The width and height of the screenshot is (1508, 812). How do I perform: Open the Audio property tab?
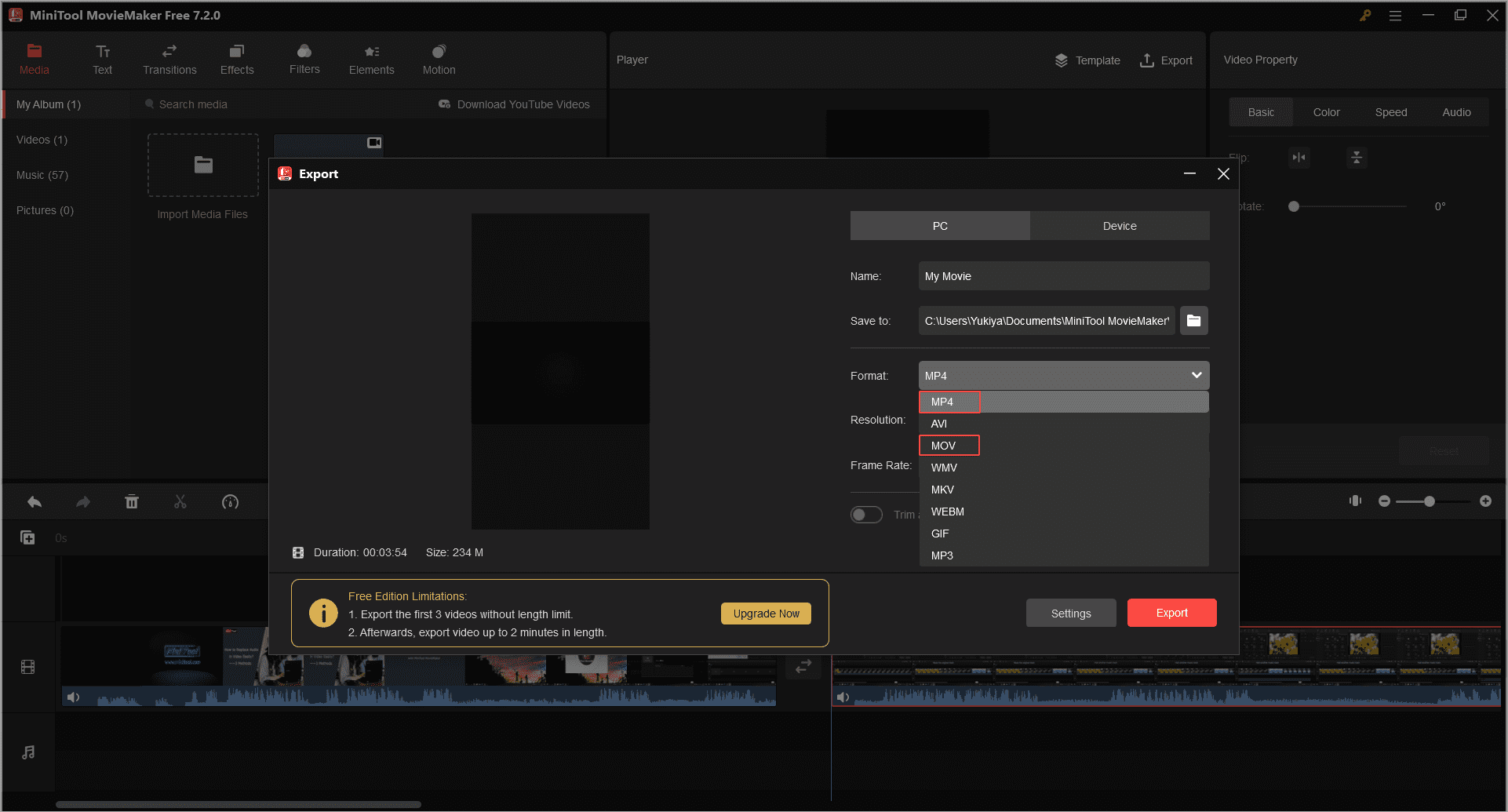(x=1456, y=112)
